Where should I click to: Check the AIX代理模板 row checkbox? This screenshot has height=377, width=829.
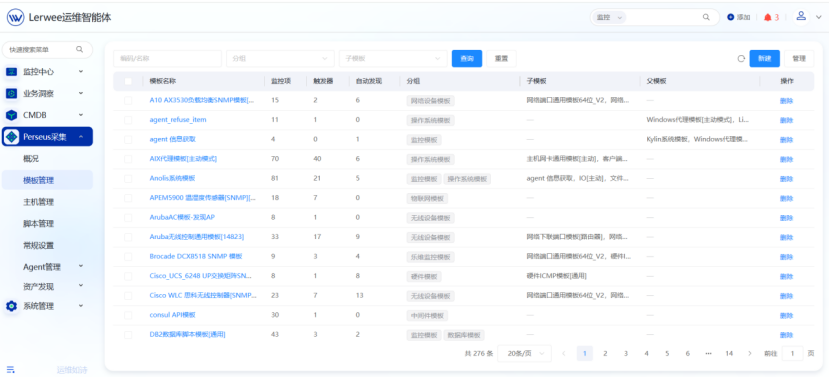(128, 159)
